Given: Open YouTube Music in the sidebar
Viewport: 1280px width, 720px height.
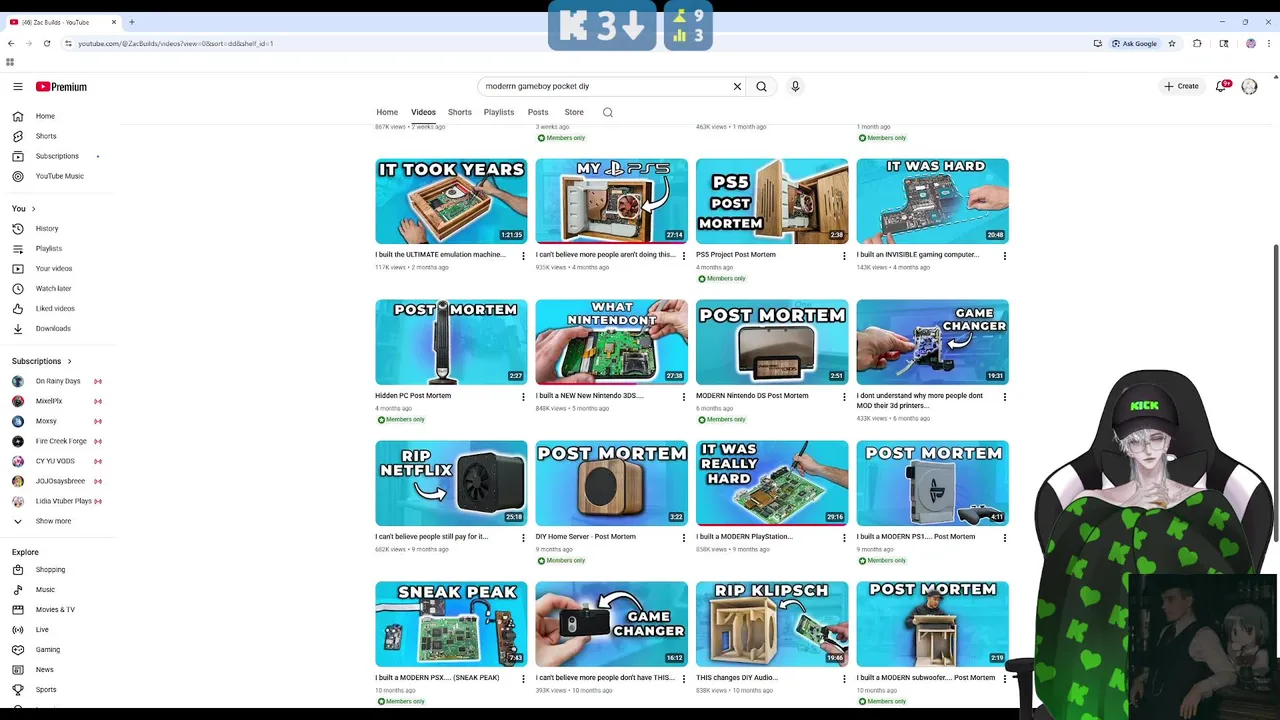Looking at the screenshot, I should click(58, 176).
